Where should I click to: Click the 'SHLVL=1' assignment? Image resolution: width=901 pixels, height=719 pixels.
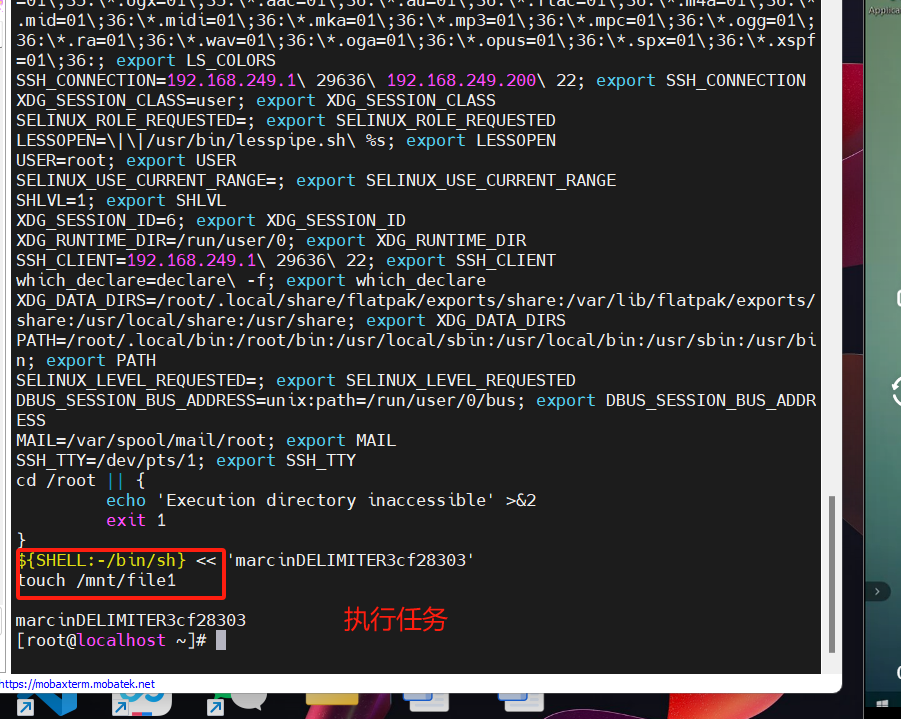click(x=51, y=200)
